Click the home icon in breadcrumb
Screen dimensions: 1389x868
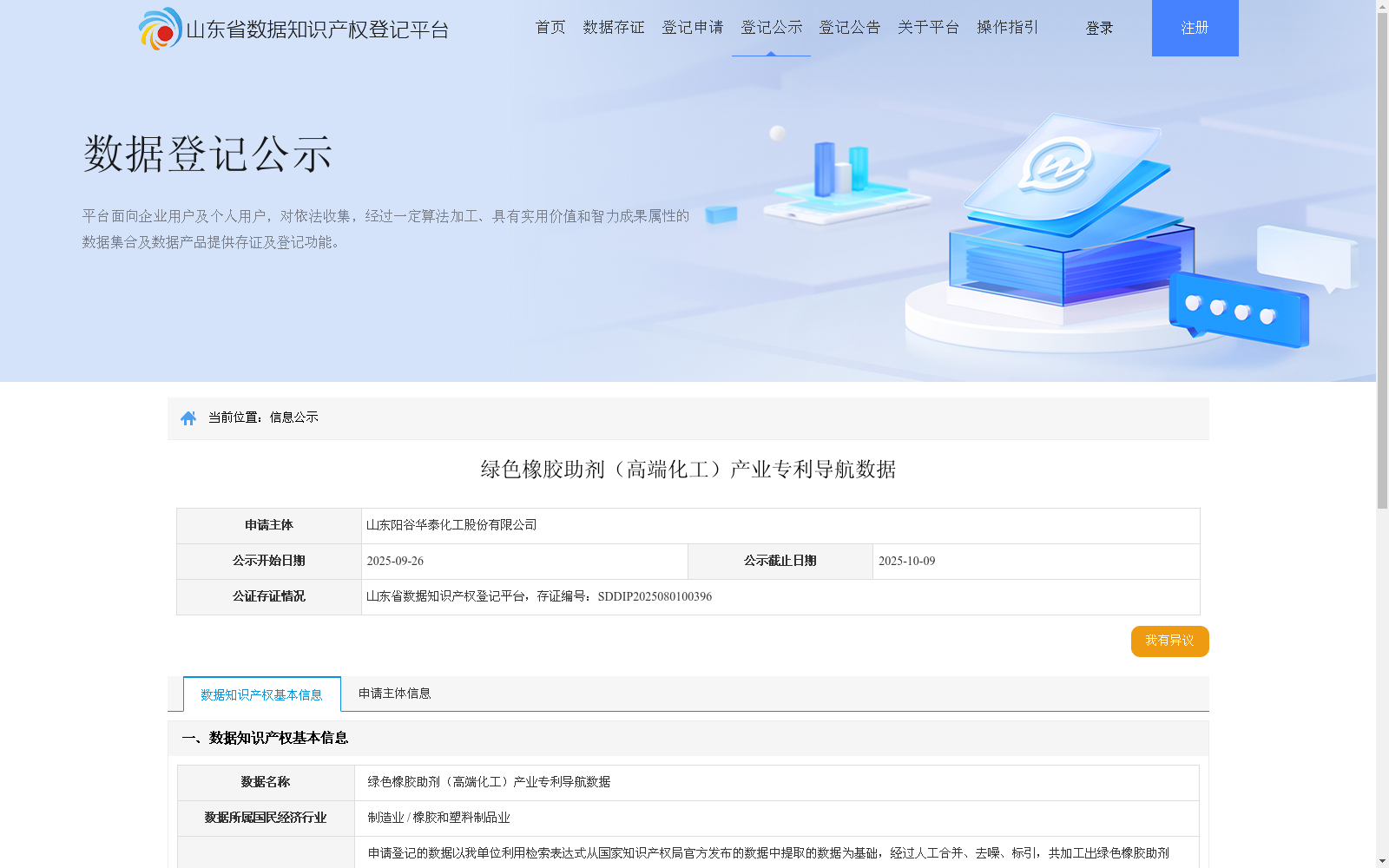tap(188, 418)
